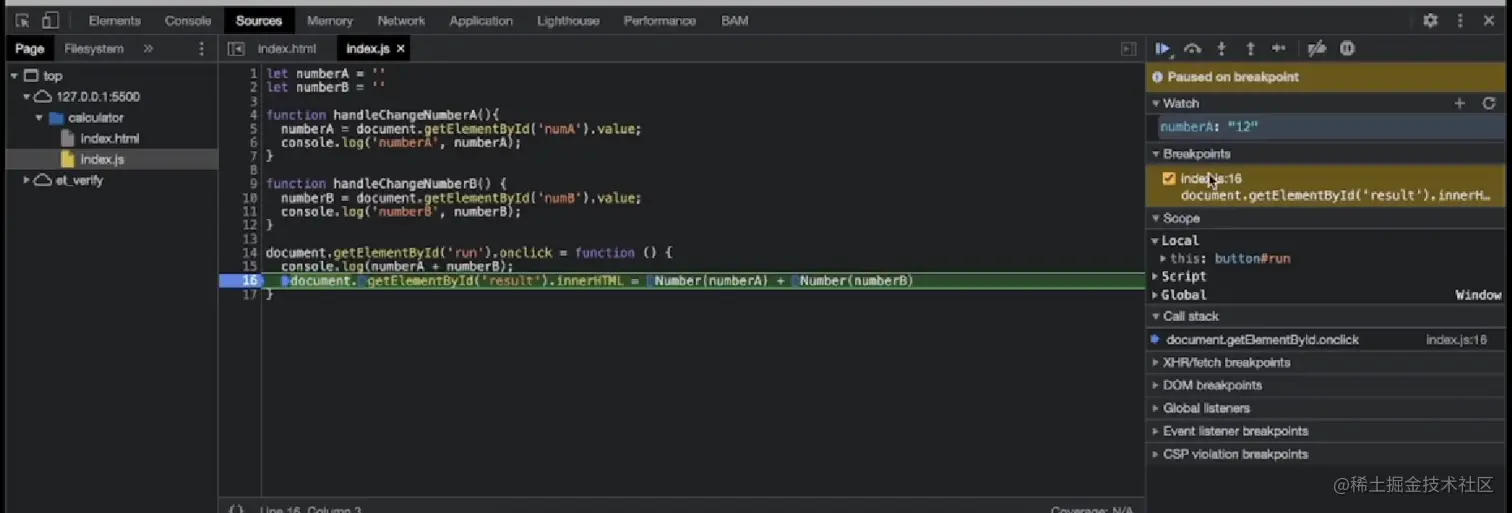Open the Performance tab
Image resolution: width=1512 pixels, height=513 pixels.
pyautogui.click(x=660, y=20)
